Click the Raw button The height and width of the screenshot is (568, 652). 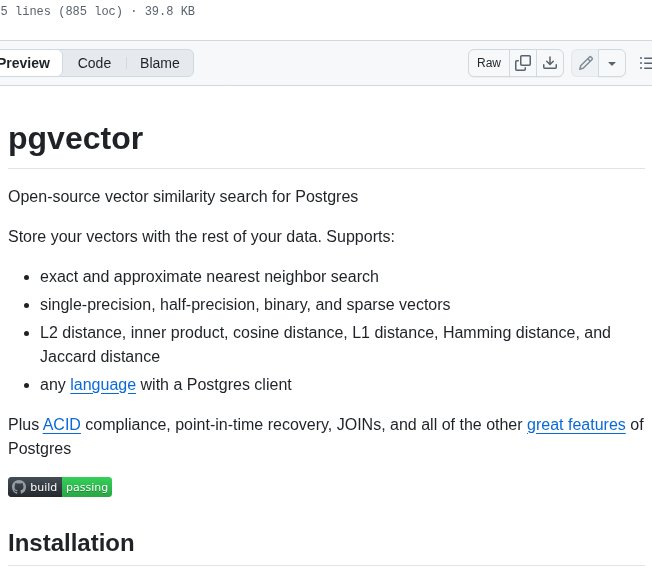point(489,63)
